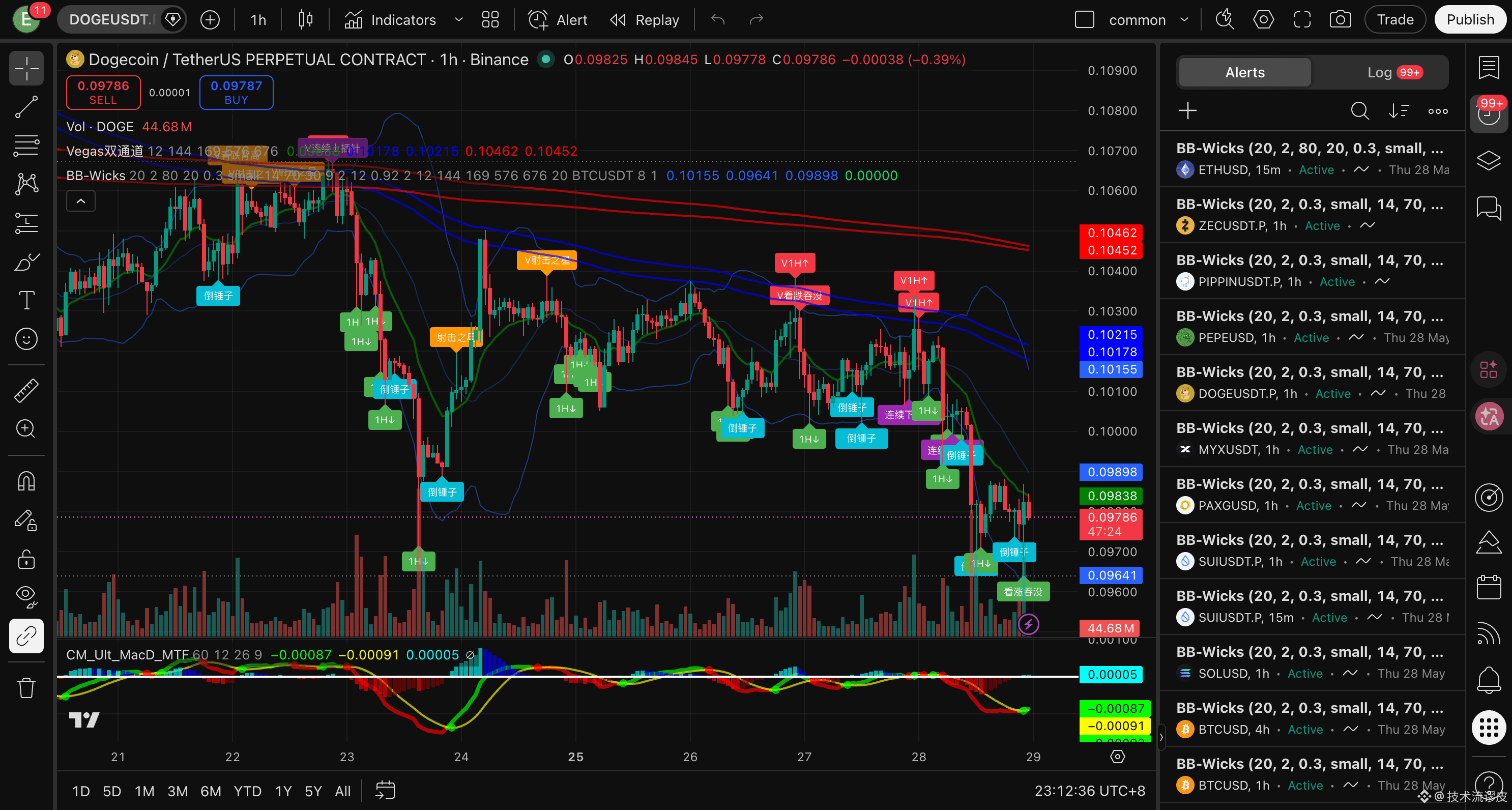
Task: Select the 1M date range
Action: pyautogui.click(x=144, y=791)
